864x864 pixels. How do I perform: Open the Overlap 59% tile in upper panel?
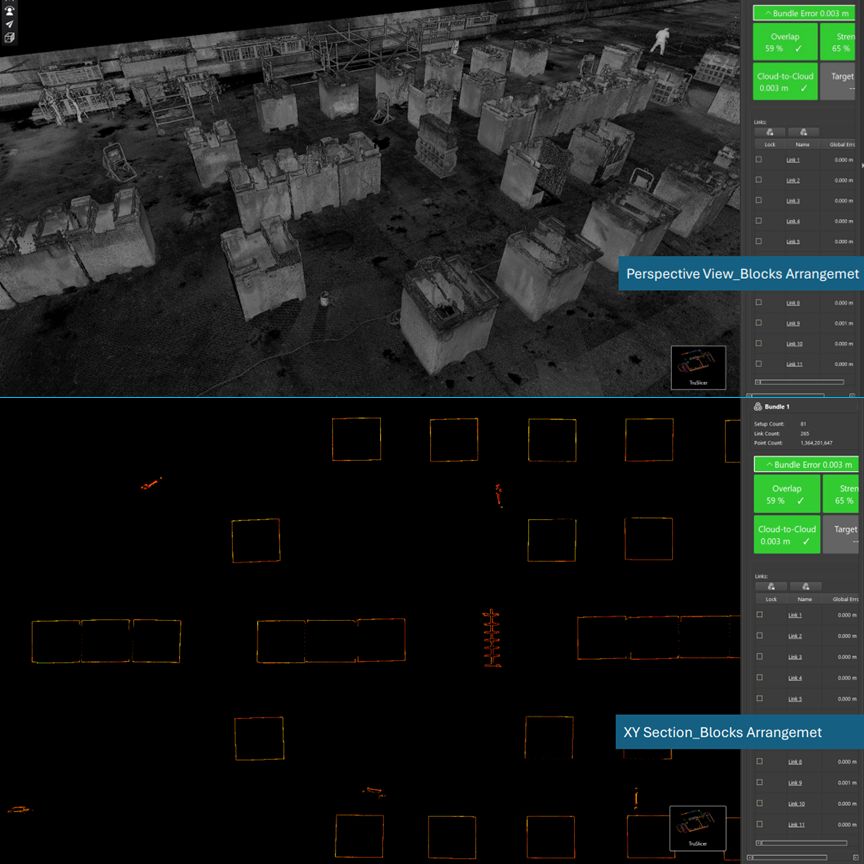point(786,41)
